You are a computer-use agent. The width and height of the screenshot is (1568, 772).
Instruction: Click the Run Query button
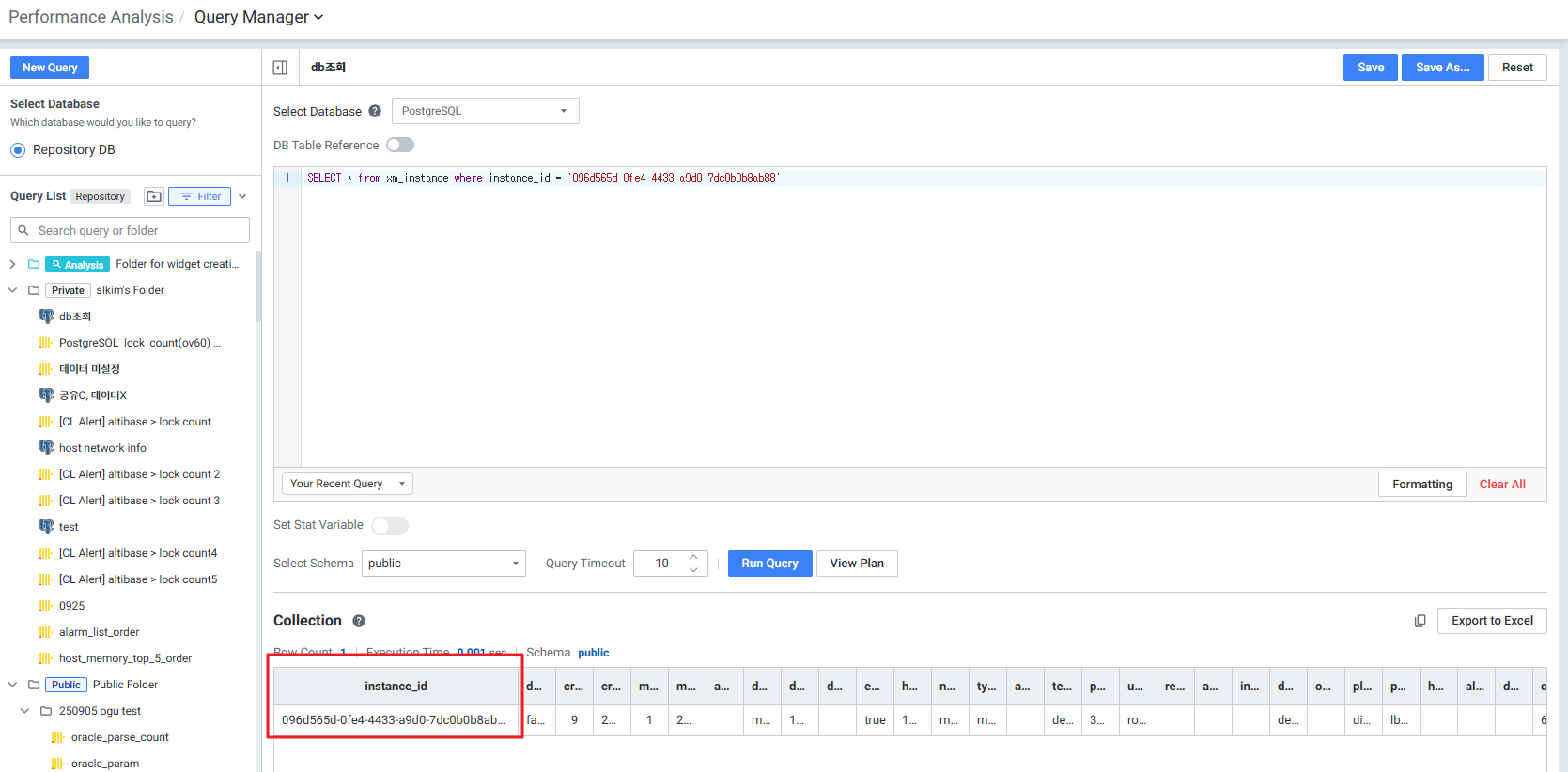pos(769,564)
